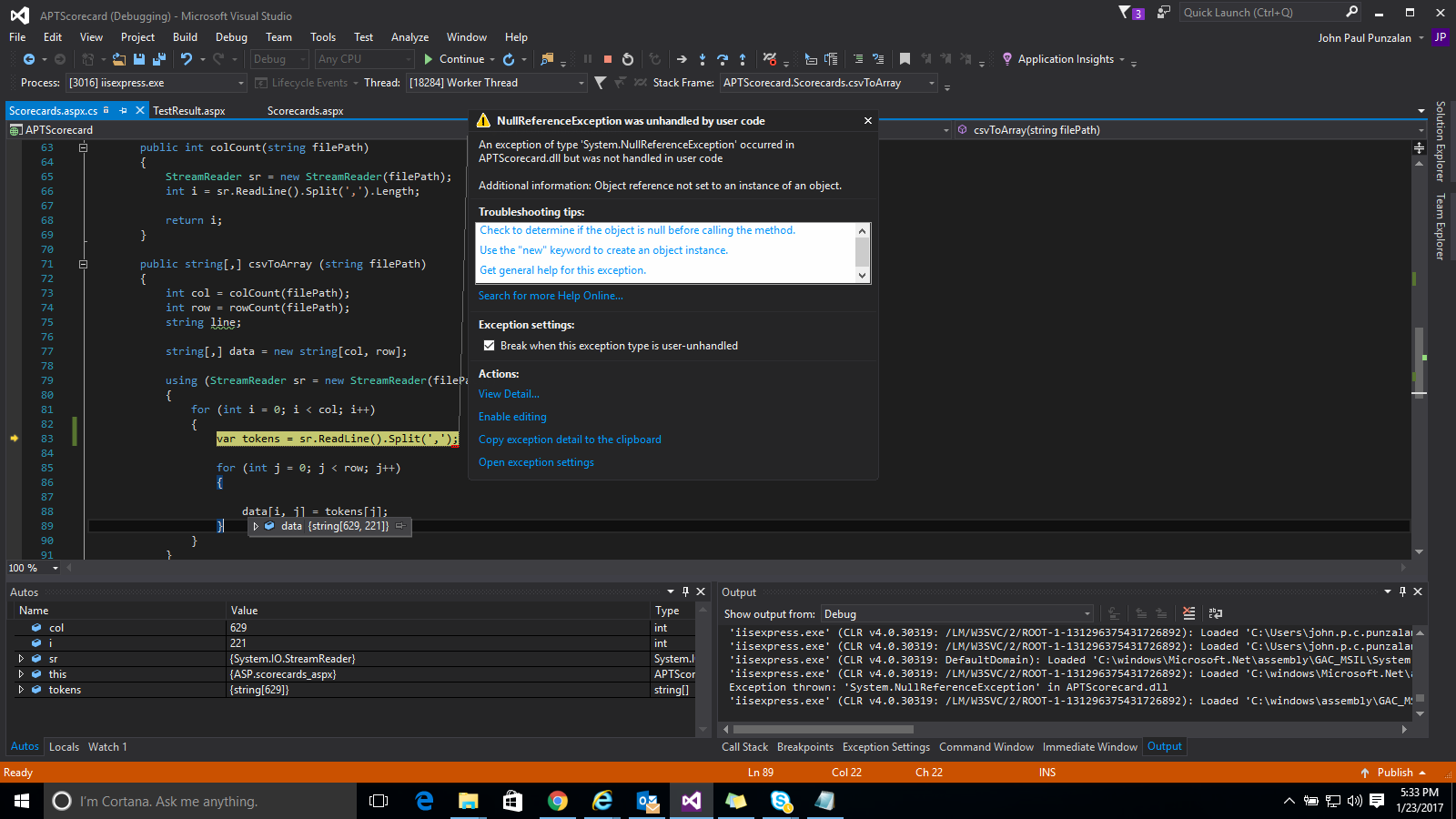Switch to the Locals tab

(64, 747)
